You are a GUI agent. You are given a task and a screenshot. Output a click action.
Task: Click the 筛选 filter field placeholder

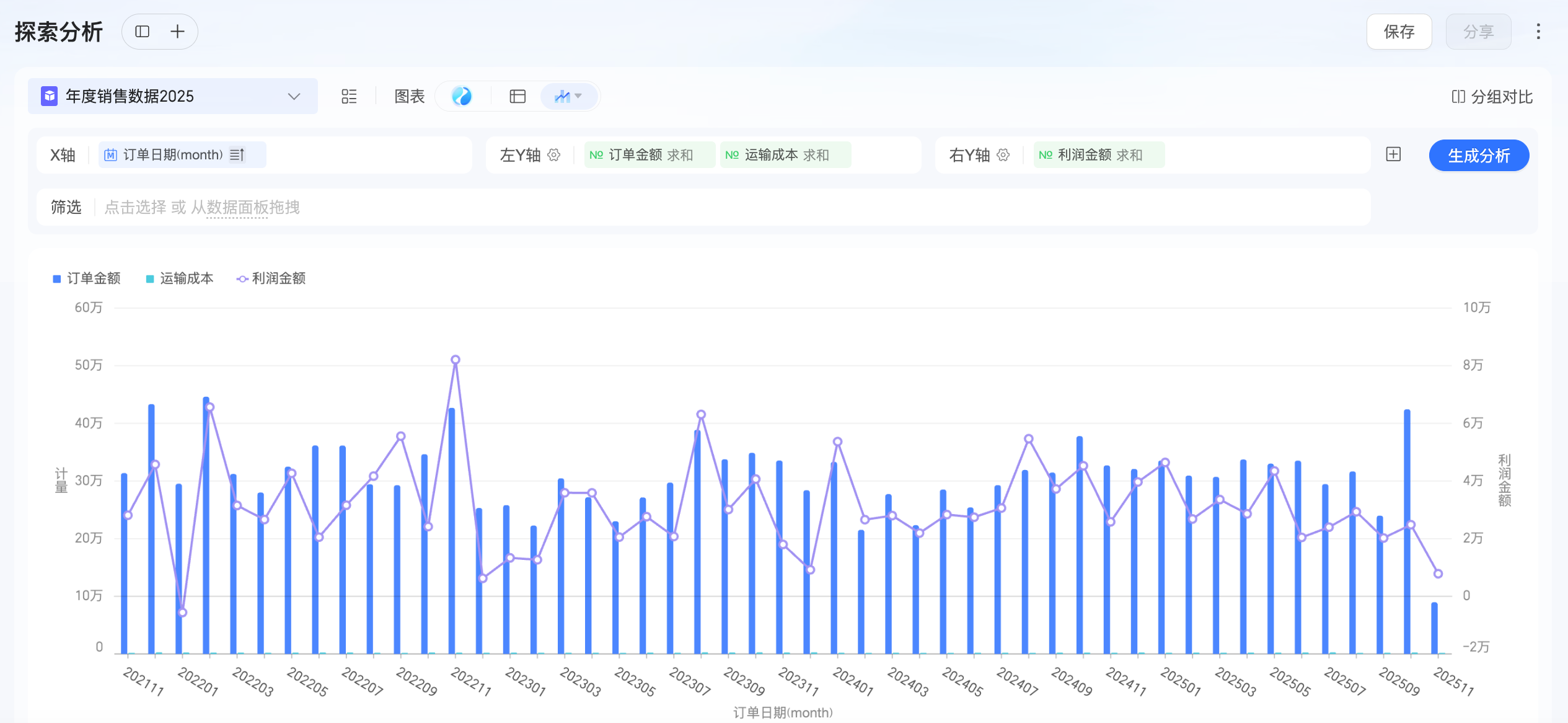point(202,207)
